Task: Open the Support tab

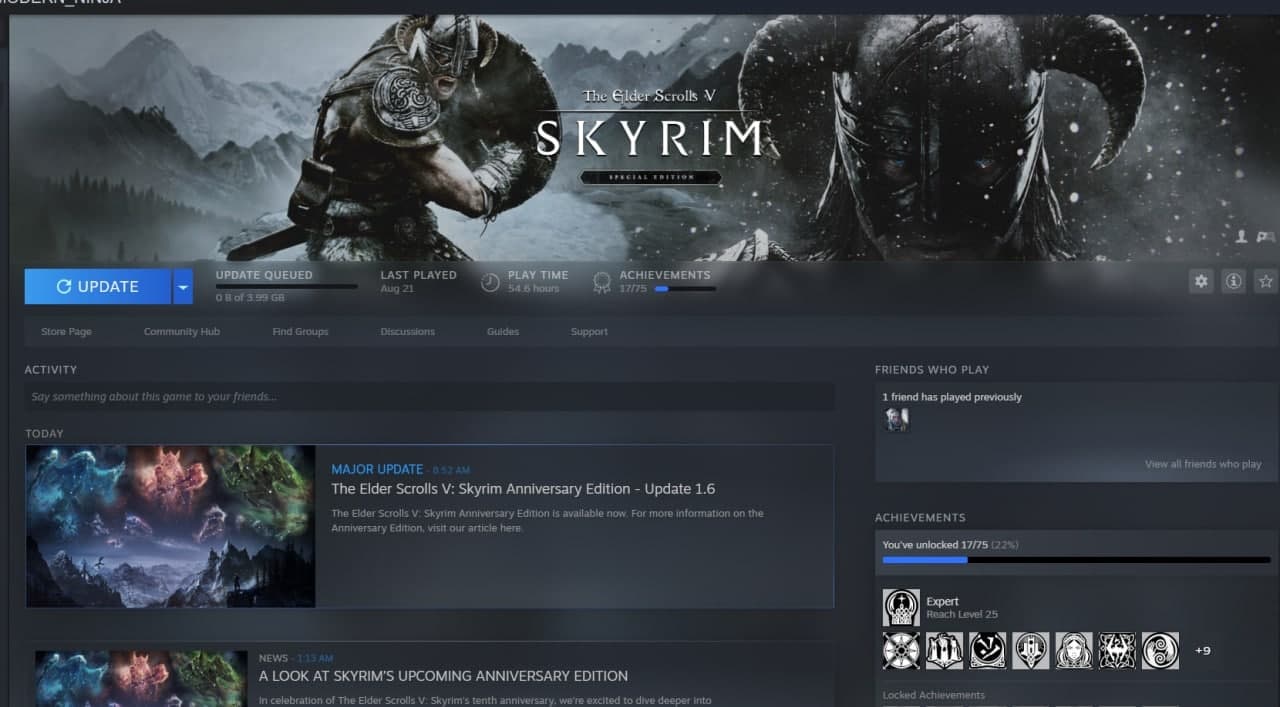Action: pos(589,331)
